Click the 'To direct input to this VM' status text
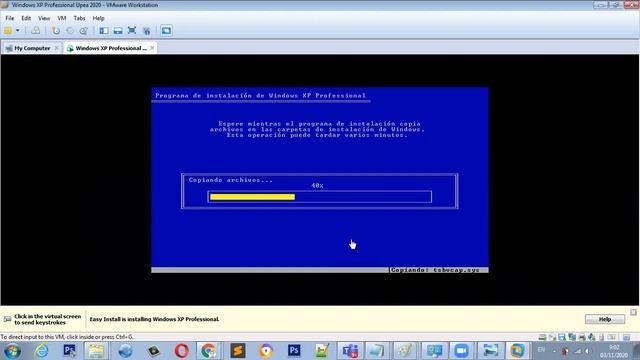The width and height of the screenshot is (640, 360). pos(67,337)
